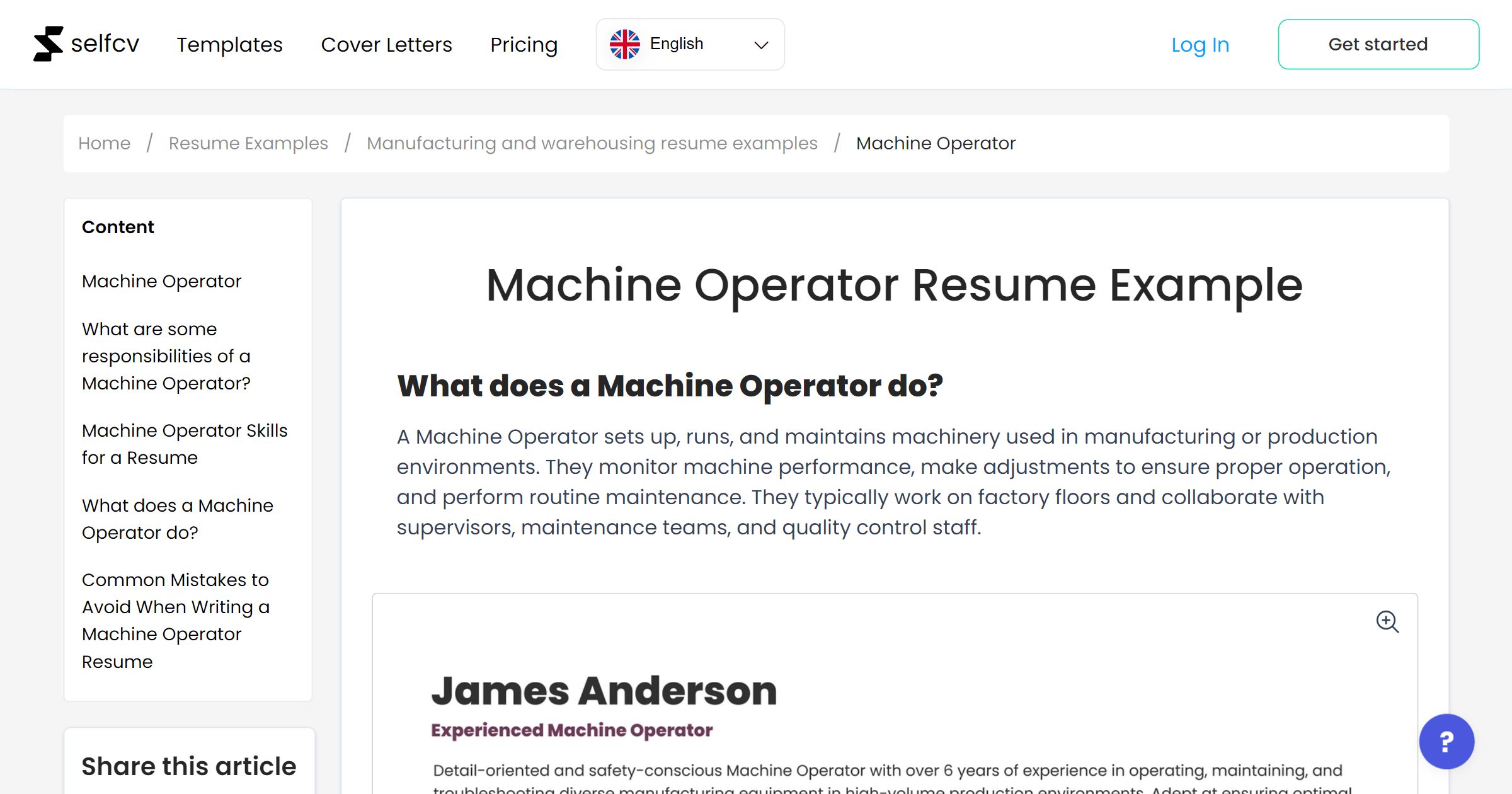Select Machine Operator in the Content sidebar
The image size is (1512, 794).
(161, 281)
